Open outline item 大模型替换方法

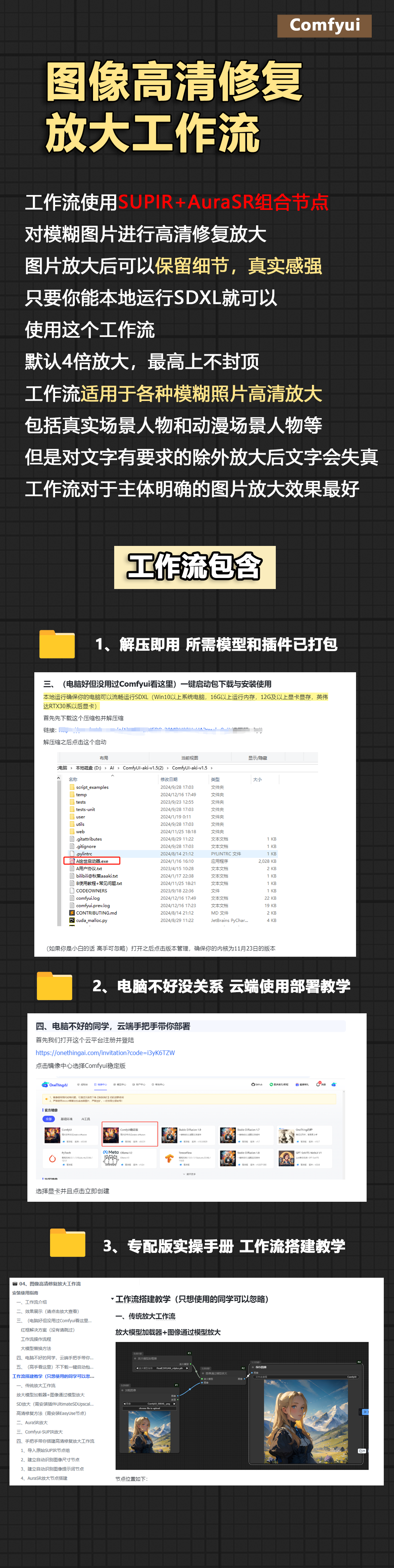(x=36, y=1348)
